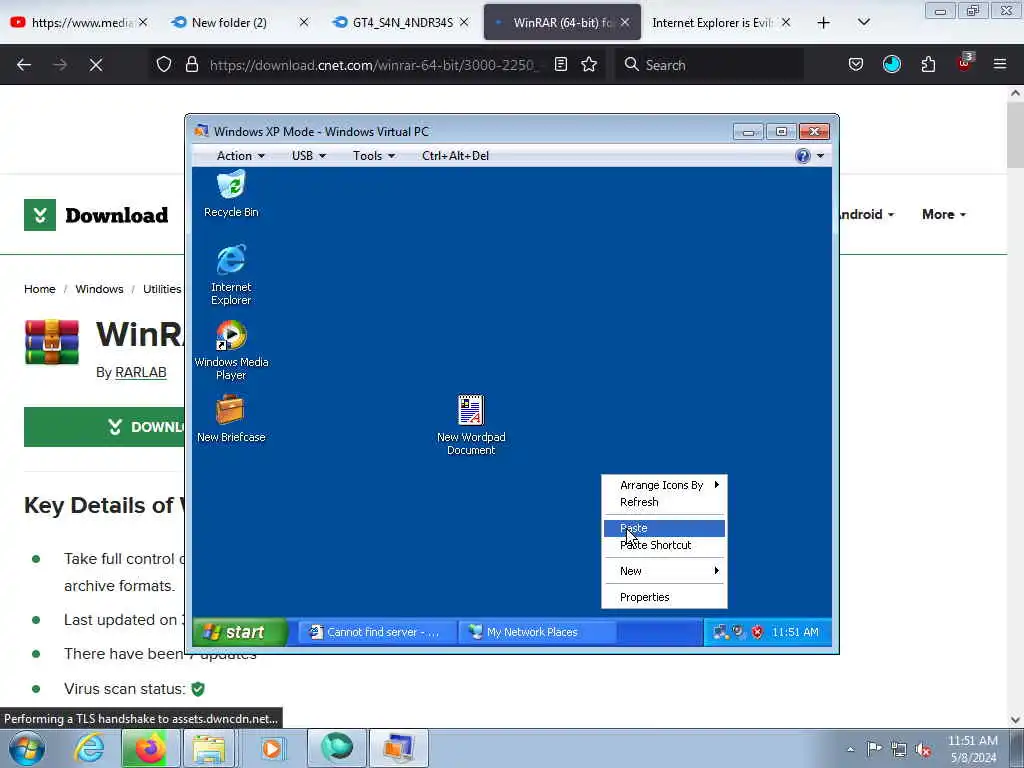Launch Internet Explorer from taskbar
The width and height of the screenshot is (1024, 768).
89,748
